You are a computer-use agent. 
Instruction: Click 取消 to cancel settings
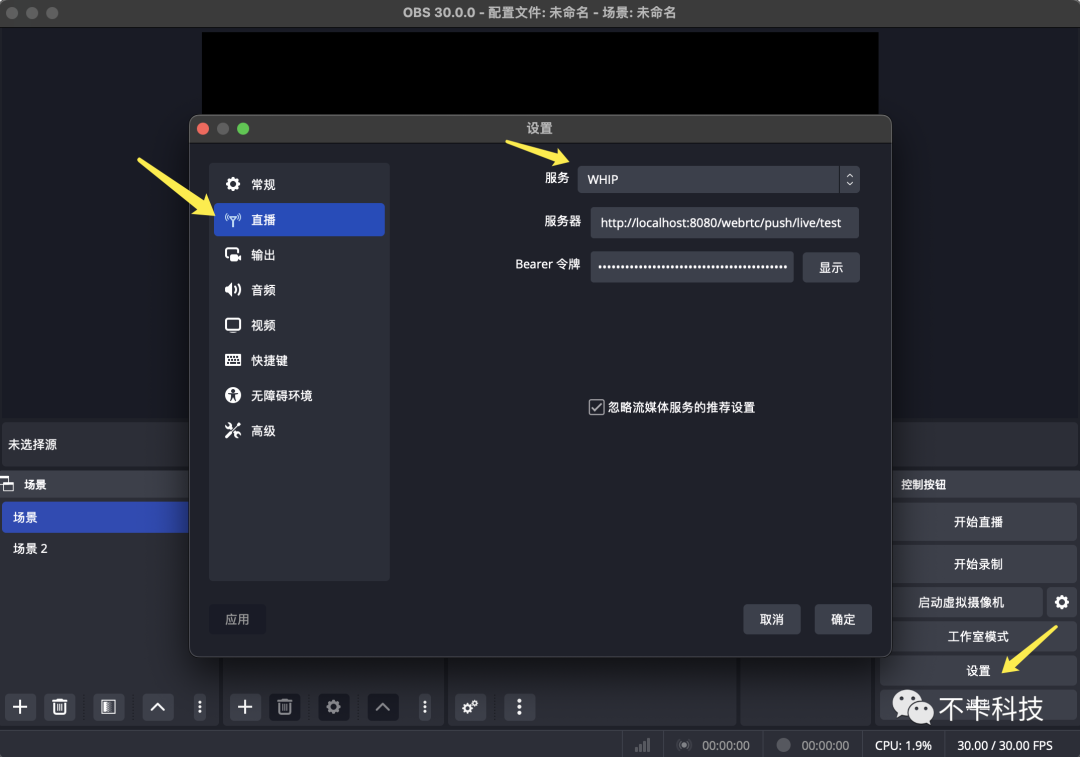click(771, 619)
